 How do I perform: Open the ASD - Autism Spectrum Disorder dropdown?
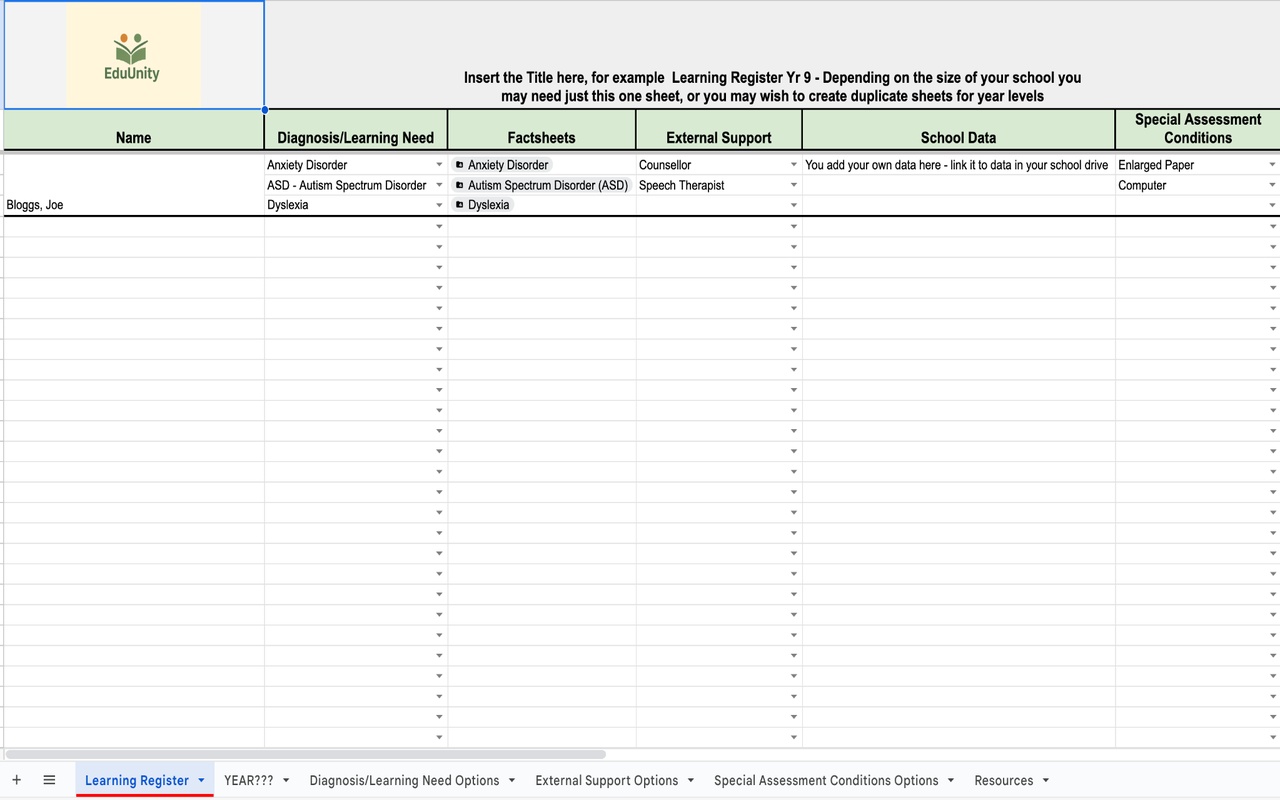click(x=439, y=185)
